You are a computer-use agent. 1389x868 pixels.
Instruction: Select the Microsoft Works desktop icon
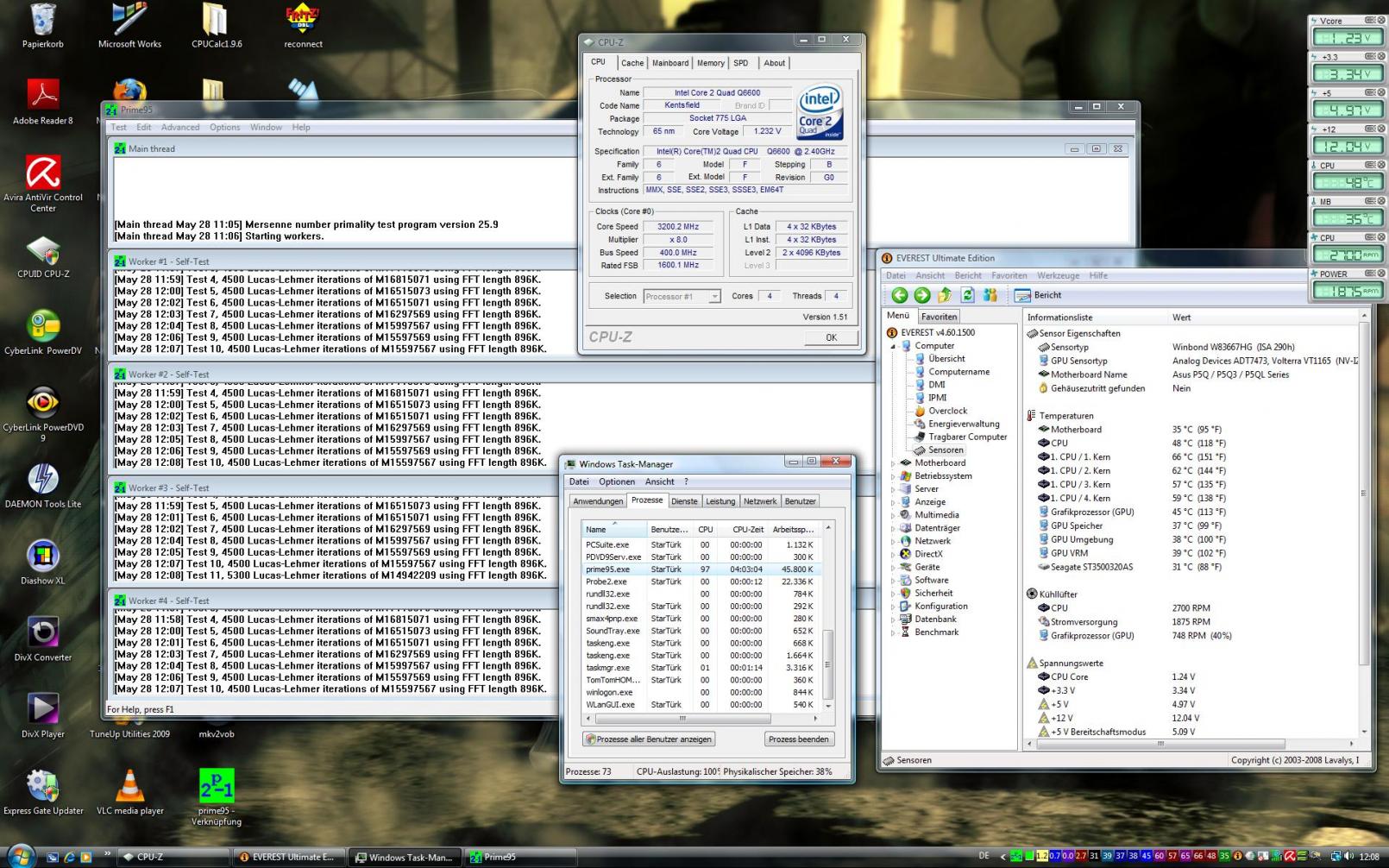click(129, 26)
